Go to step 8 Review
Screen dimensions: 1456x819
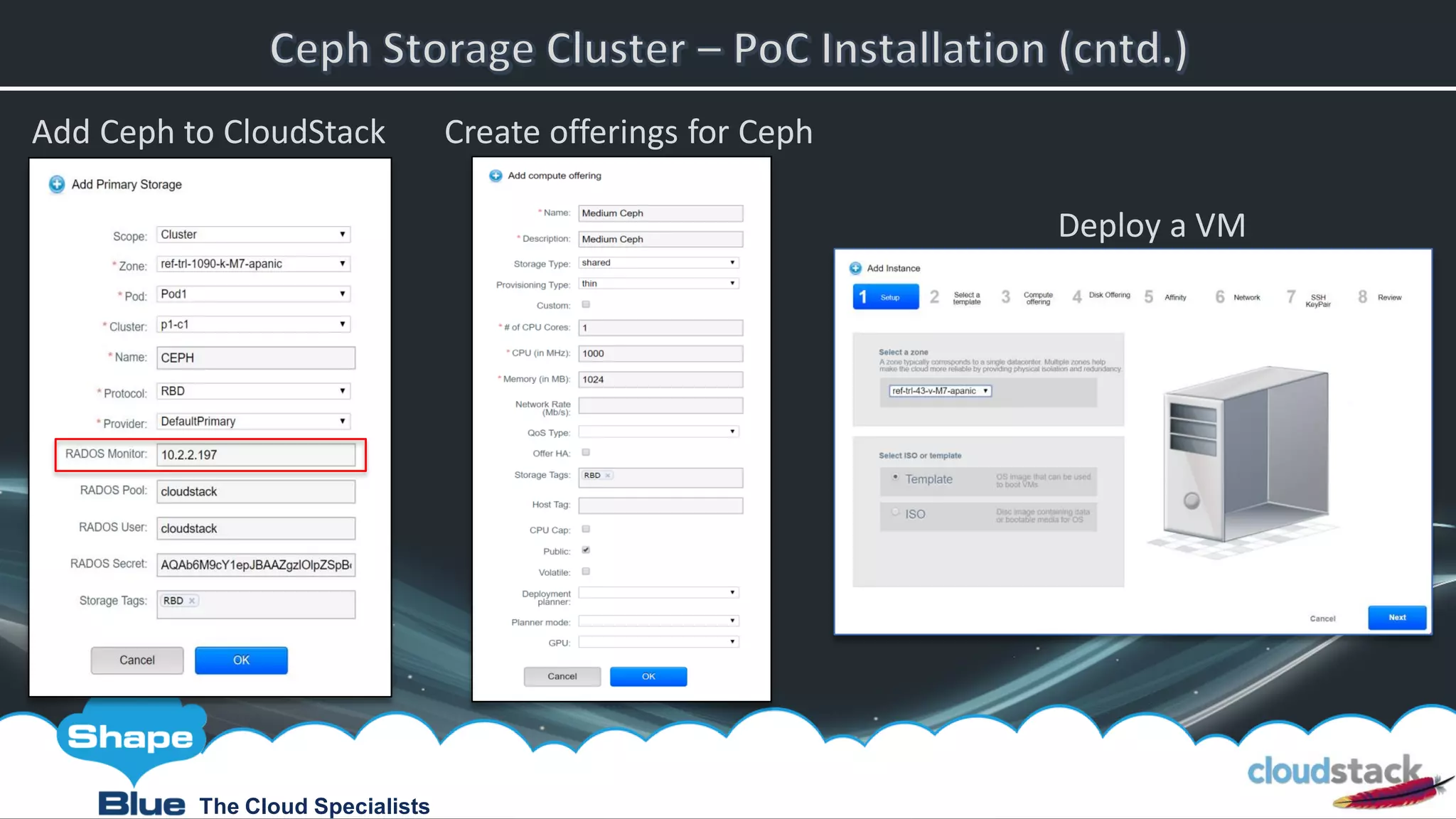point(1380,297)
